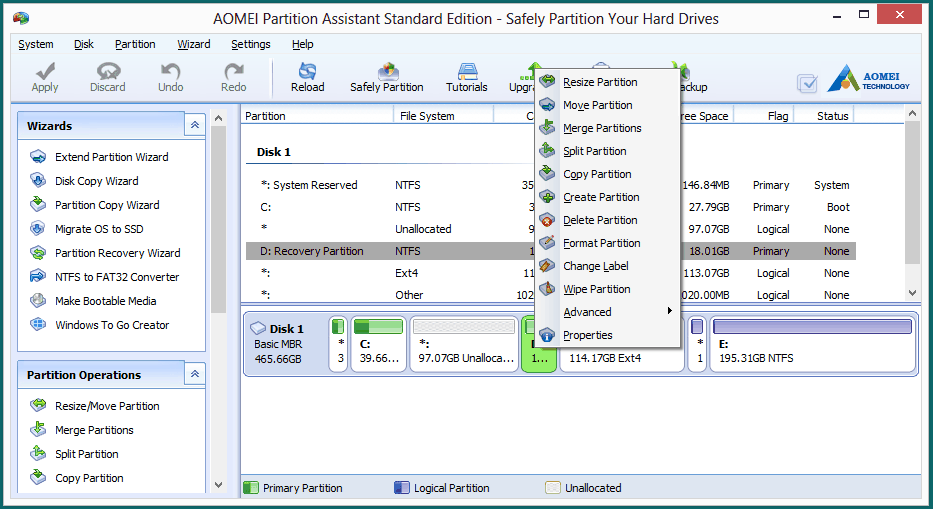This screenshot has height=509, width=933.
Task: Select the Other file system partition row
Action: [550, 295]
